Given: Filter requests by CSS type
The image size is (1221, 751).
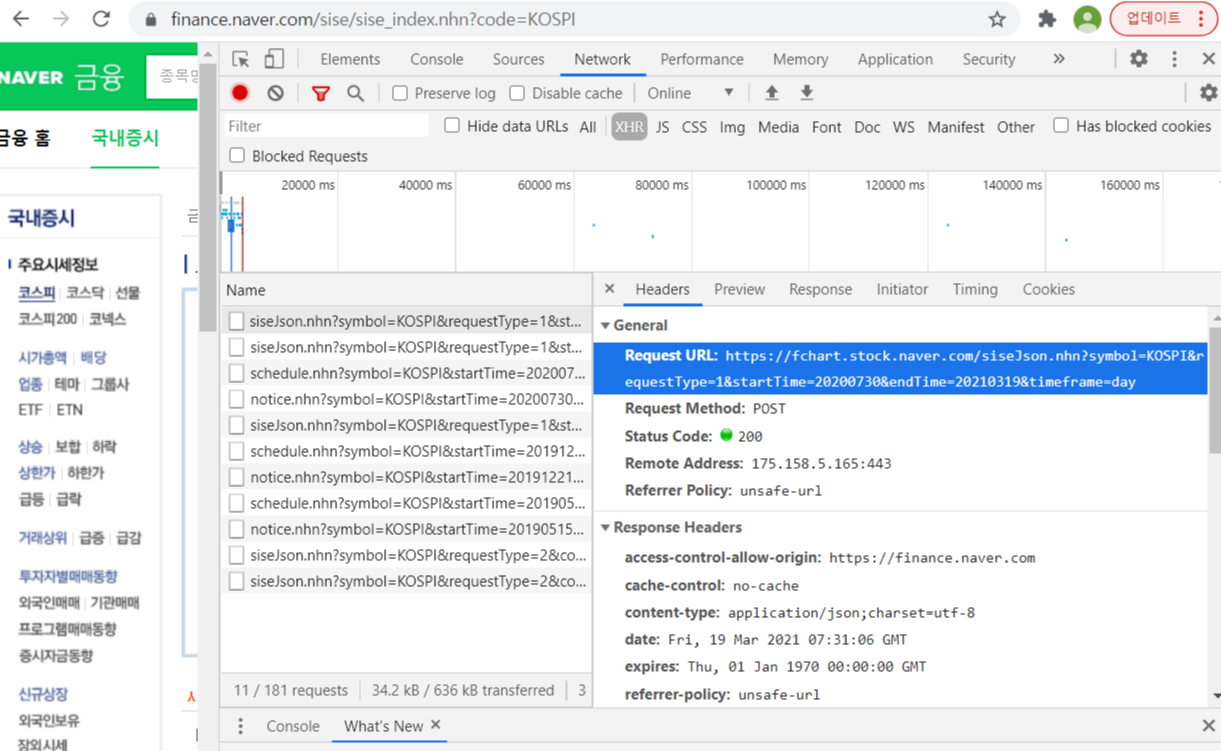Looking at the screenshot, I should (x=694, y=127).
